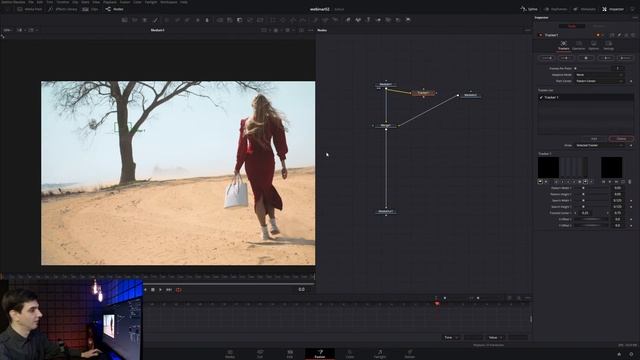This screenshot has height=360, width=640.
Task: Toggle the Tracker 1 checkbox in Tracker List
Action: click(x=541, y=98)
